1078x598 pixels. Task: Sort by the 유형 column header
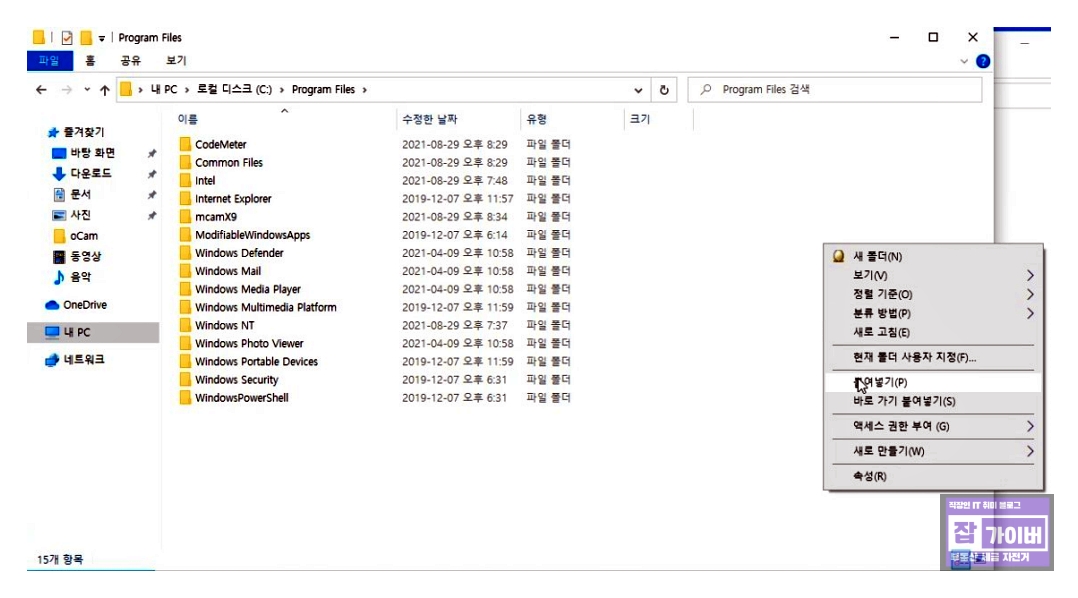[x=536, y=119]
